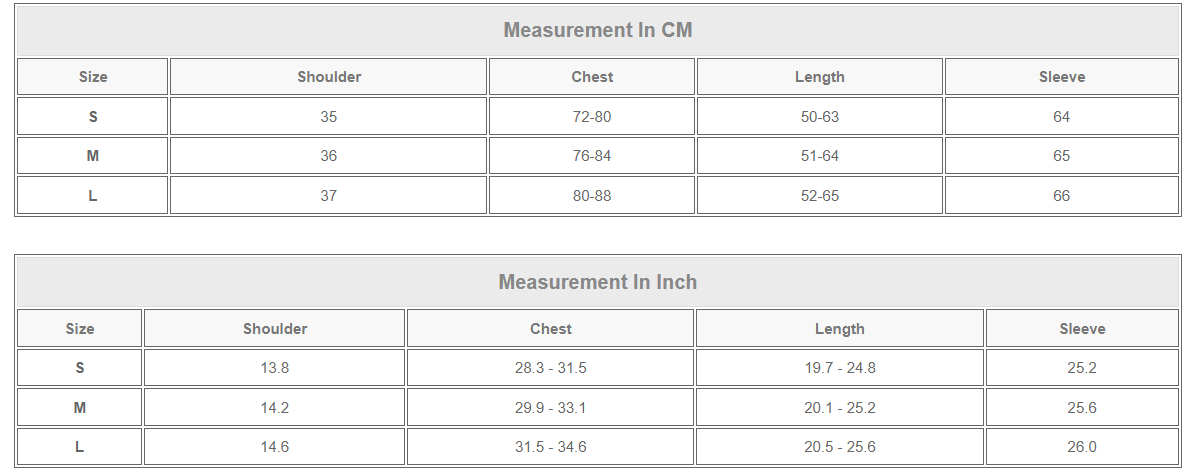Click the 25.2 sleeve inch cell

coord(1082,368)
